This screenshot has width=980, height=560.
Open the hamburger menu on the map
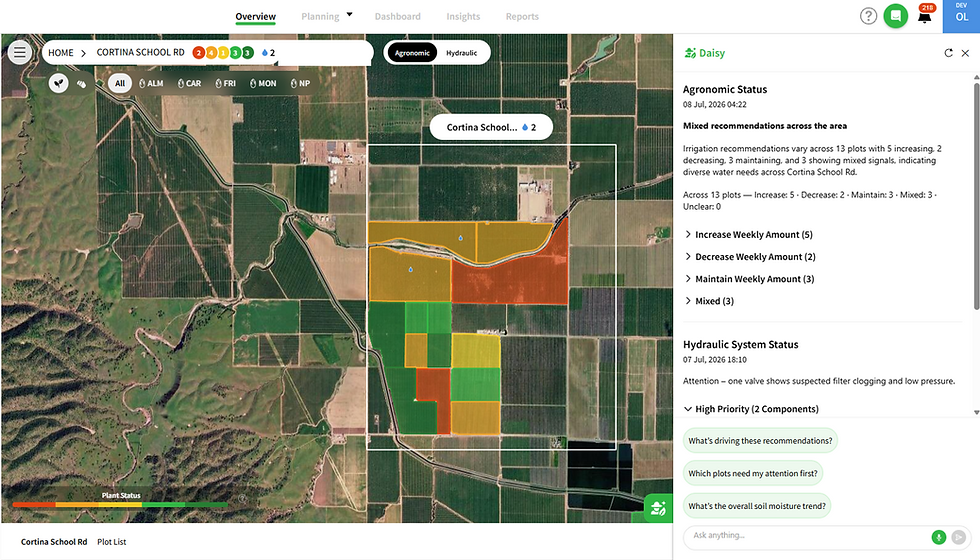(x=20, y=52)
